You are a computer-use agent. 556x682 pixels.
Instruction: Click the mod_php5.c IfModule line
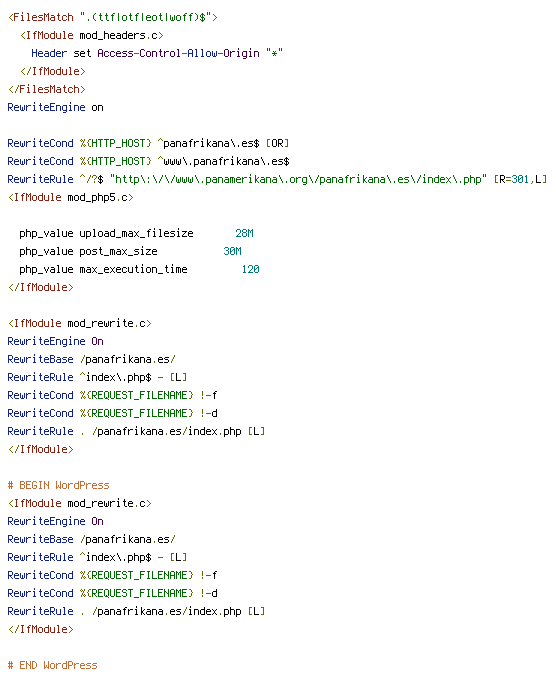(x=70, y=197)
